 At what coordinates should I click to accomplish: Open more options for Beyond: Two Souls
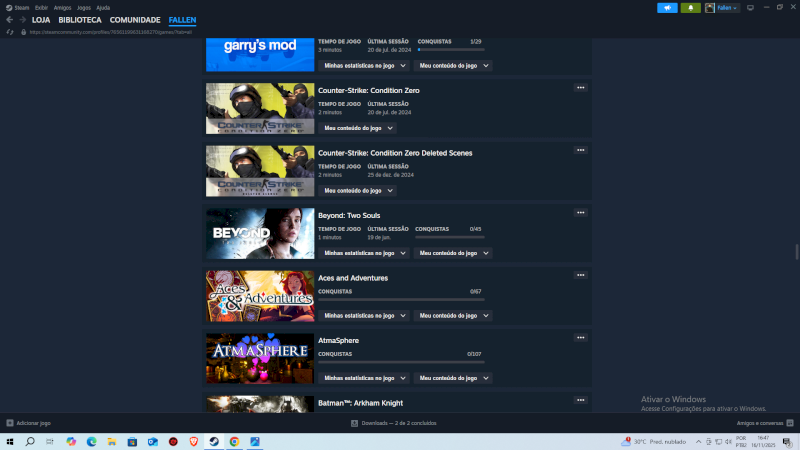(x=580, y=213)
